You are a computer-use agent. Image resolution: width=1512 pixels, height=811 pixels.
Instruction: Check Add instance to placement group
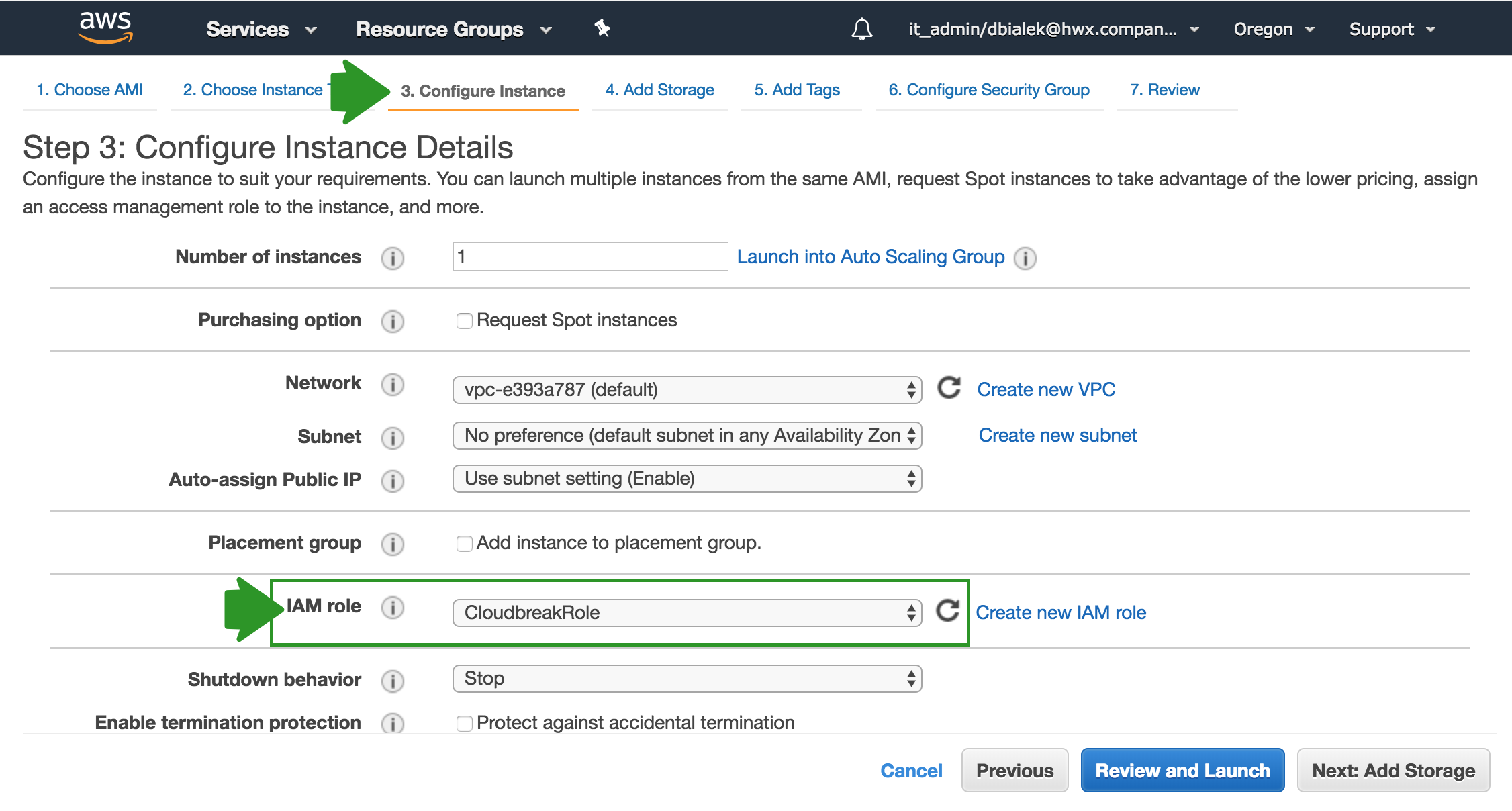[464, 544]
